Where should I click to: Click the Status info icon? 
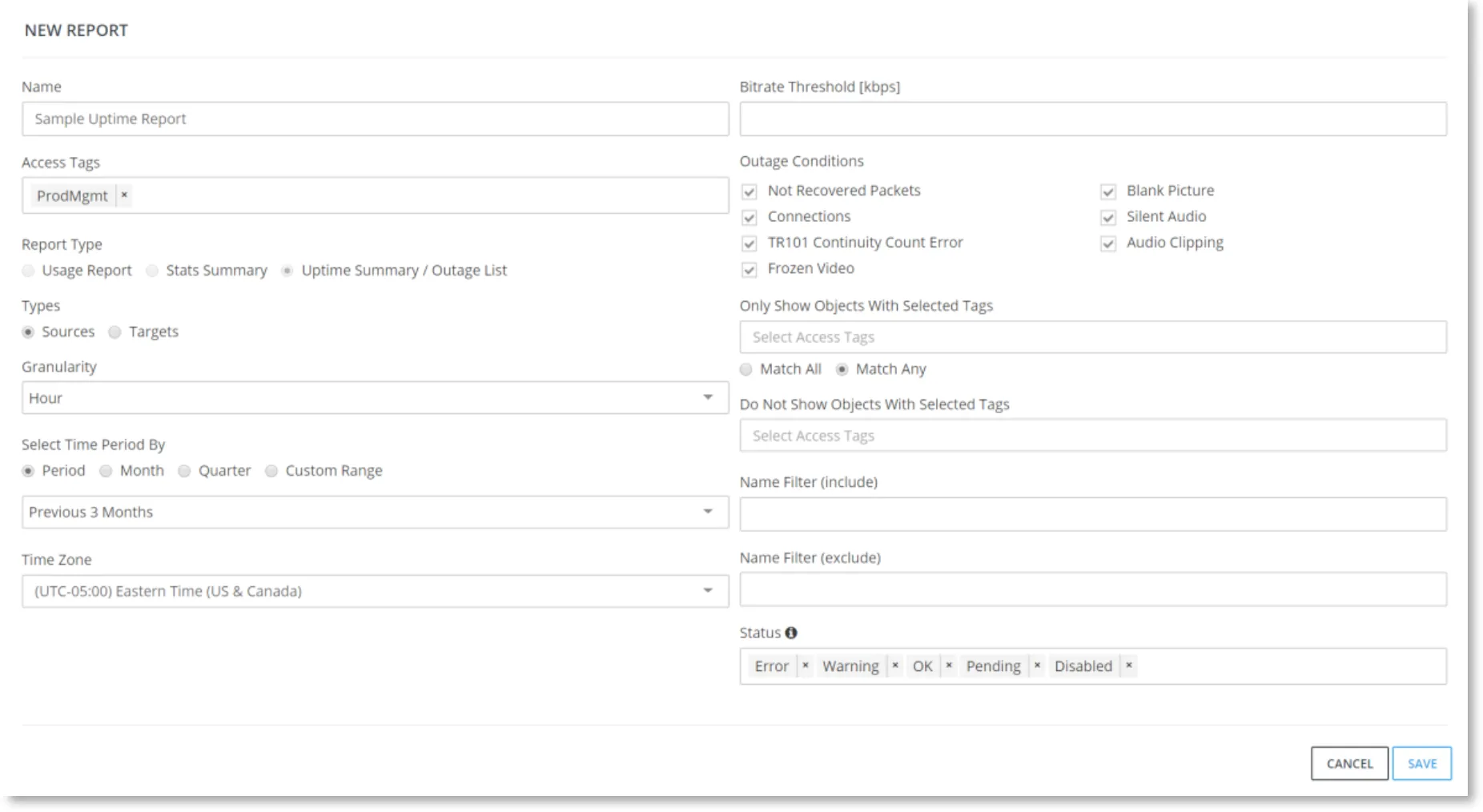coord(791,633)
